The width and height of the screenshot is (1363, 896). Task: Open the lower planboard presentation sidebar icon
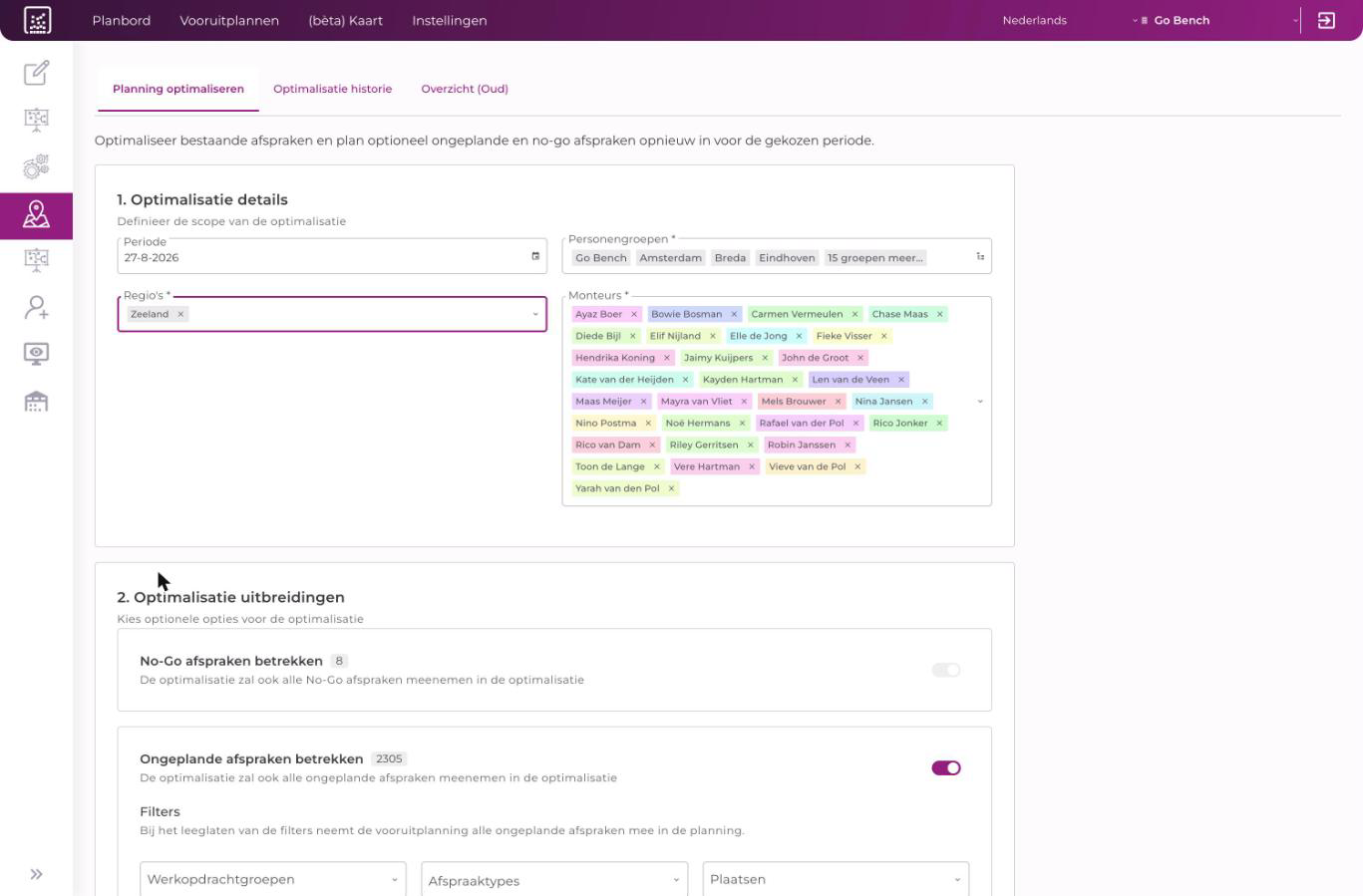pos(36,260)
